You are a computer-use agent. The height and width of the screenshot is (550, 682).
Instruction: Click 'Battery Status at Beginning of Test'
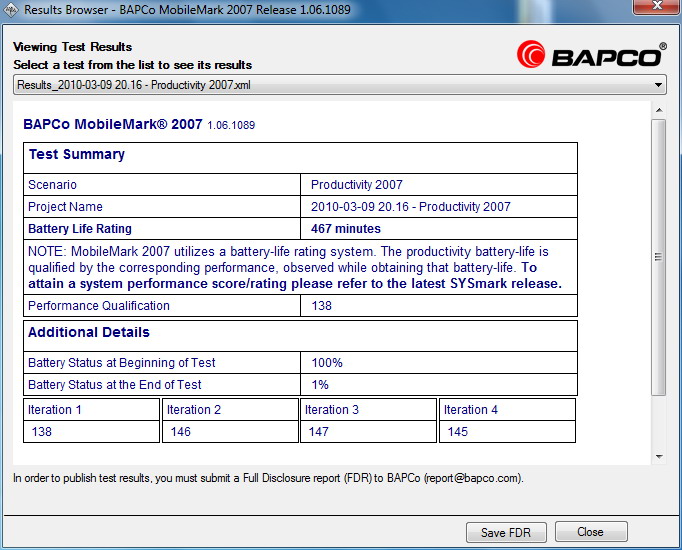click(x=122, y=363)
